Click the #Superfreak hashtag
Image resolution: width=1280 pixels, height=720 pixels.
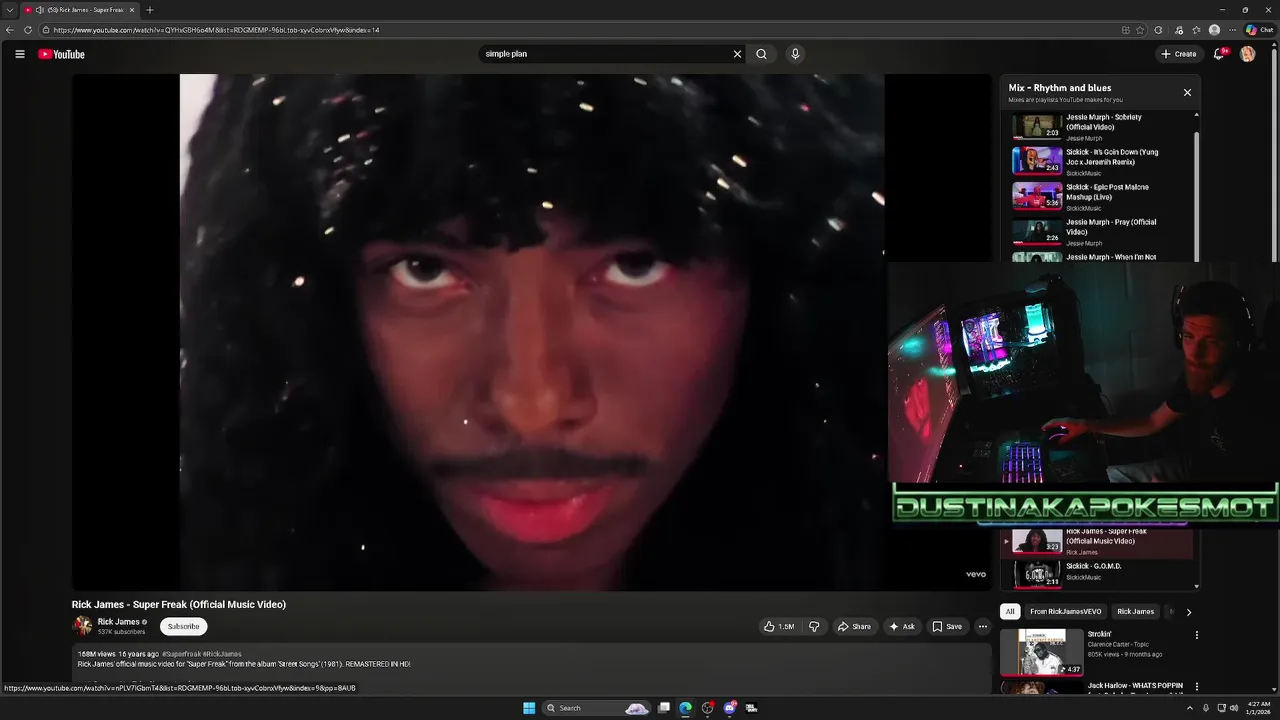coord(181,654)
